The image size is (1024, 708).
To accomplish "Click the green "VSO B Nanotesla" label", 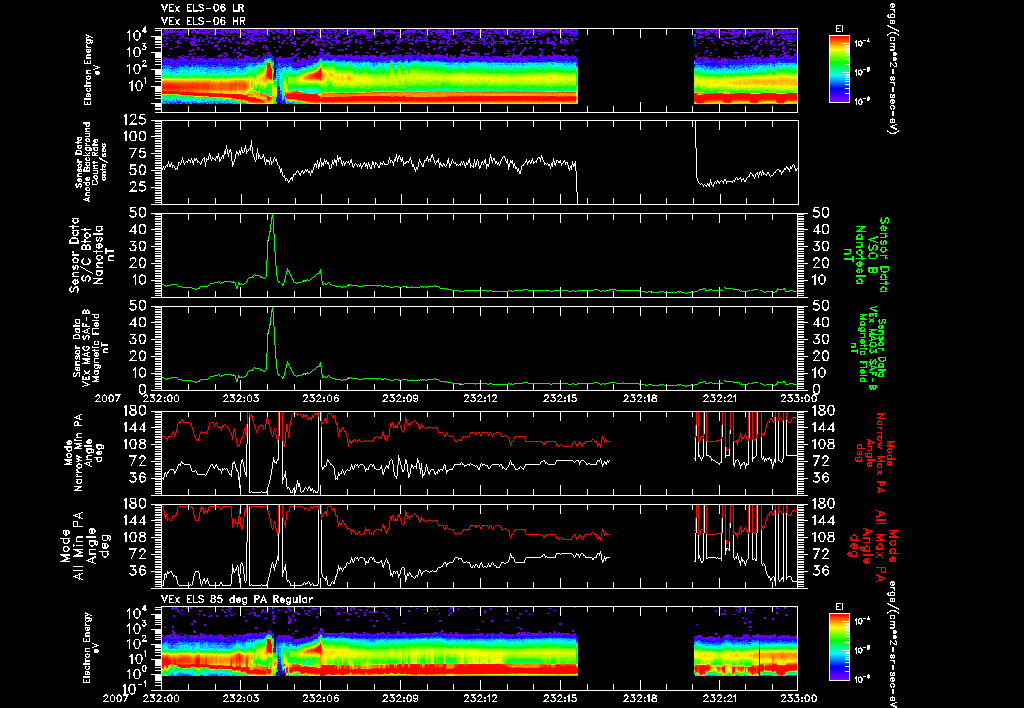I will tap(866, 255).
